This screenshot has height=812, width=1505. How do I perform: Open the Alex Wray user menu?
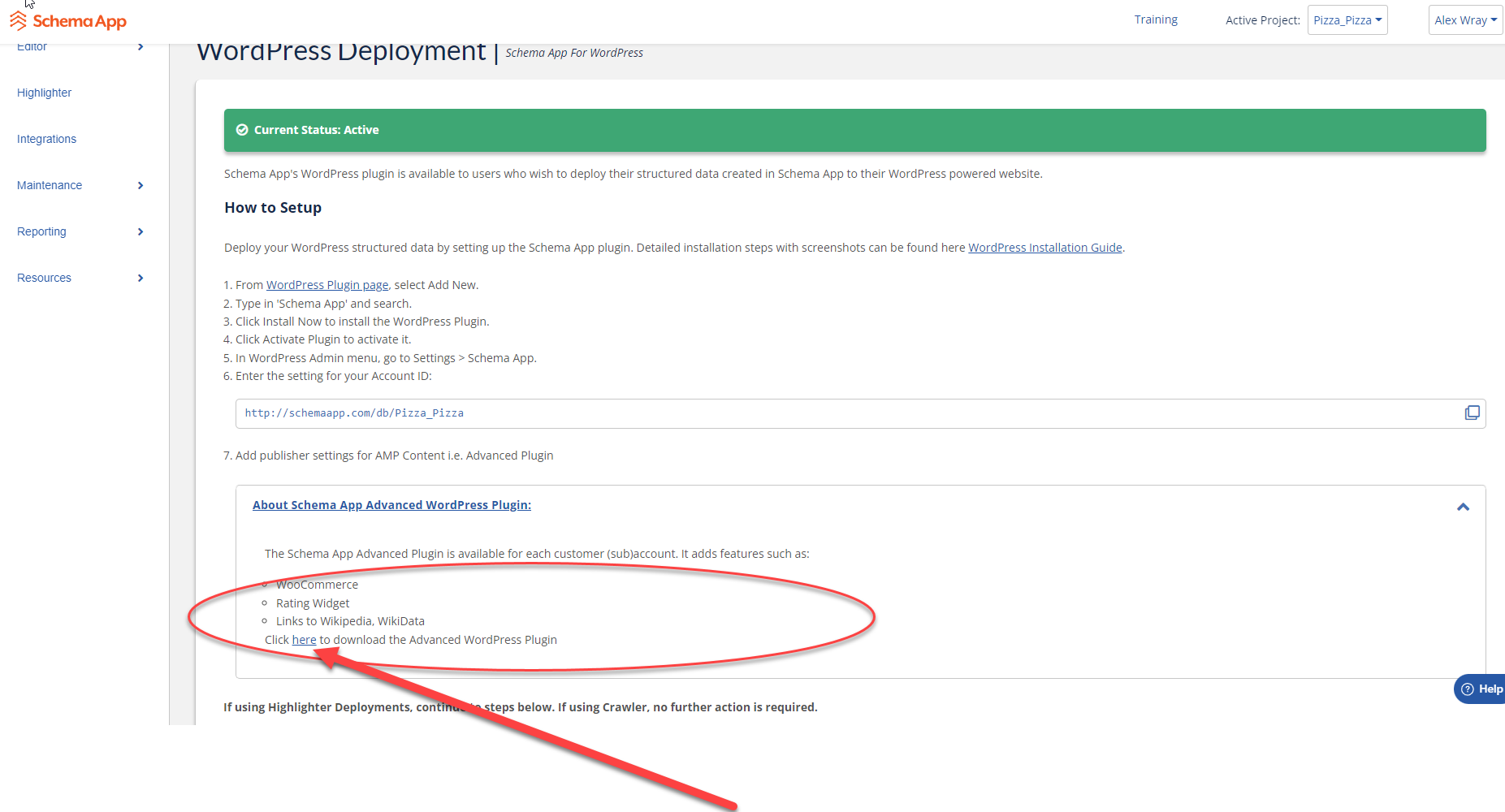point(1465,20)
